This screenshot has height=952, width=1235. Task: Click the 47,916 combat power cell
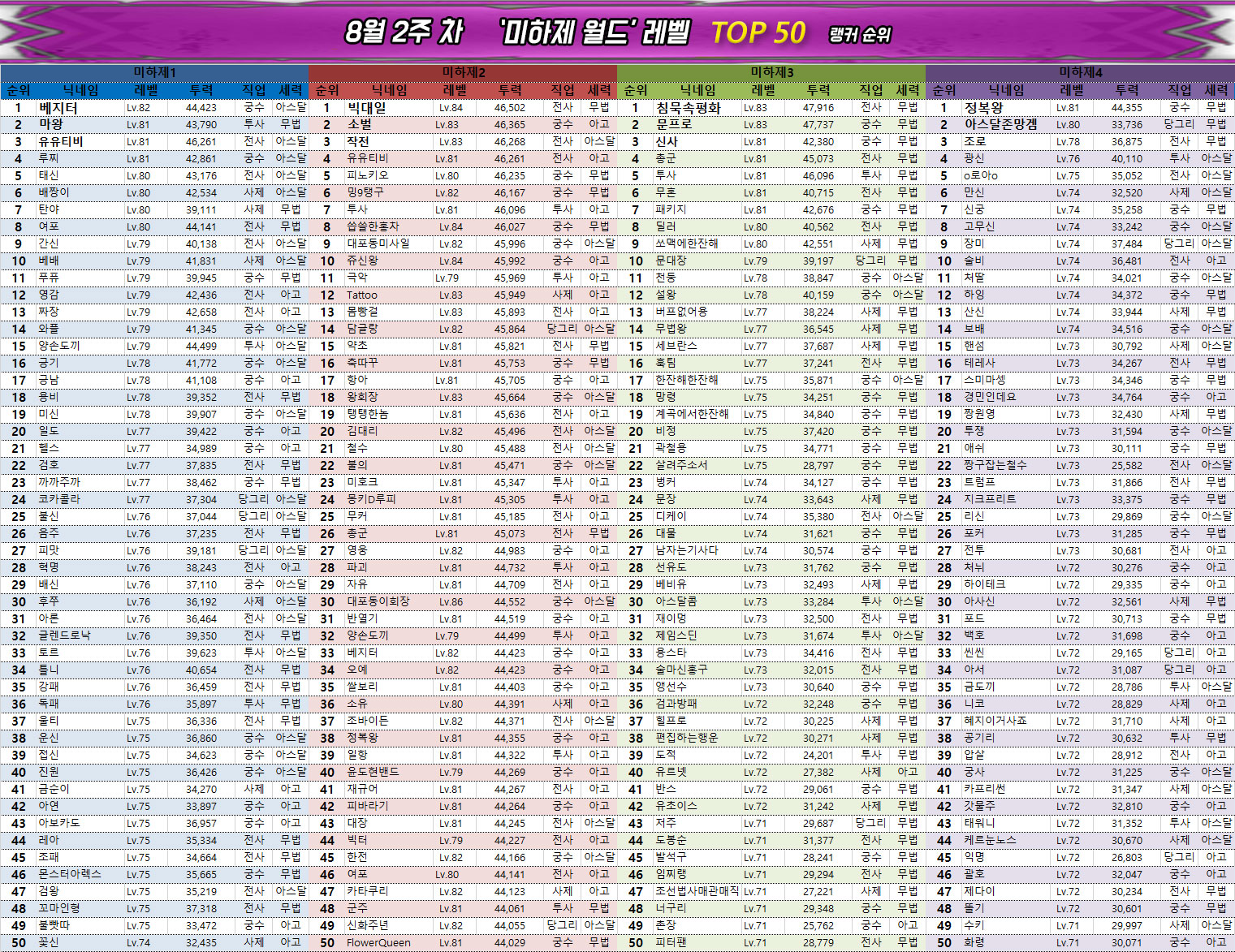point(818,107)
